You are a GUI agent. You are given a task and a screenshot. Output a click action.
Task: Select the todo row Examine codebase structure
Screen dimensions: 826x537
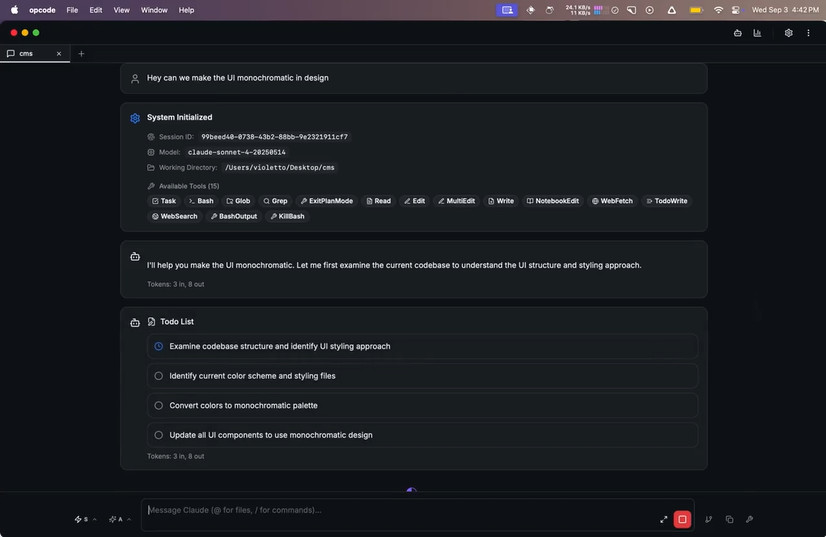tap(422, 346)
